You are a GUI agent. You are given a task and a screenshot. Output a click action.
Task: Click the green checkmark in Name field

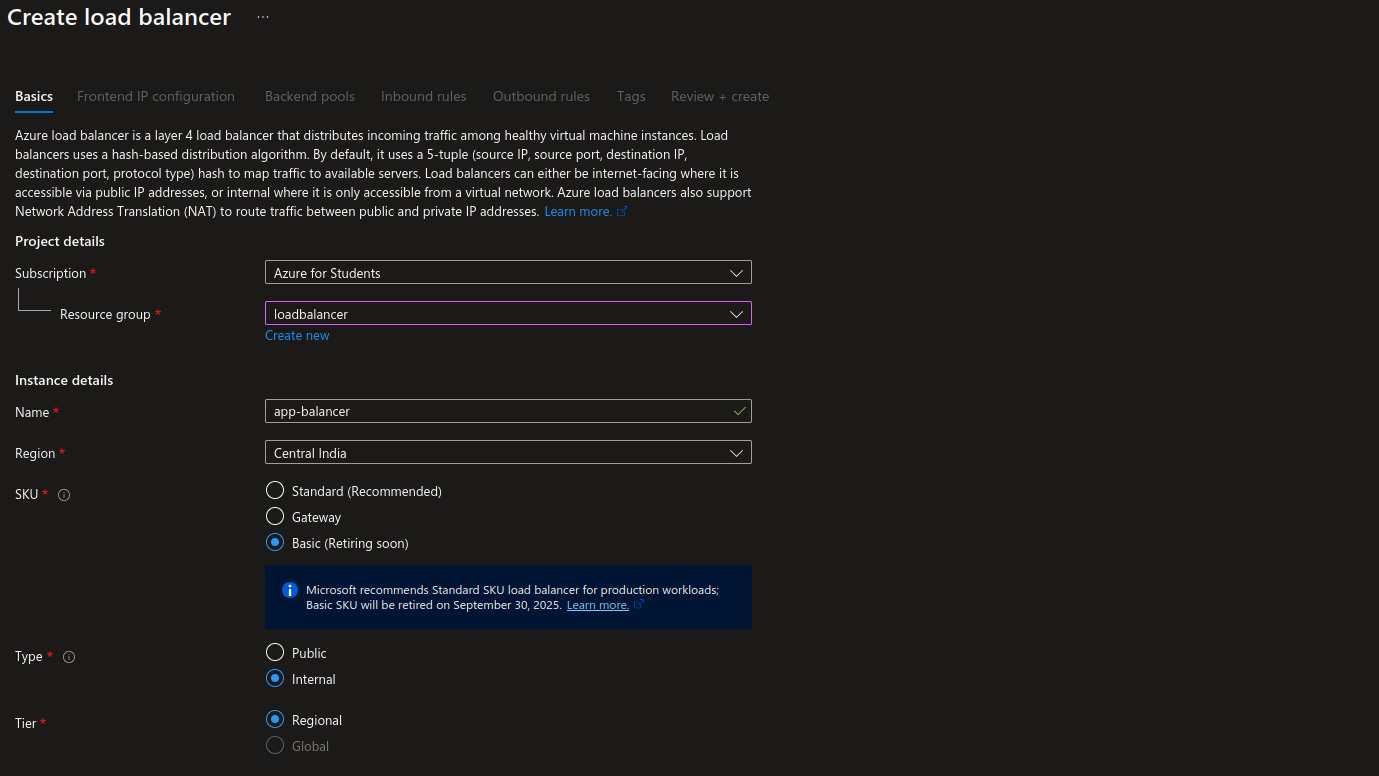click(x=739, y=411)
